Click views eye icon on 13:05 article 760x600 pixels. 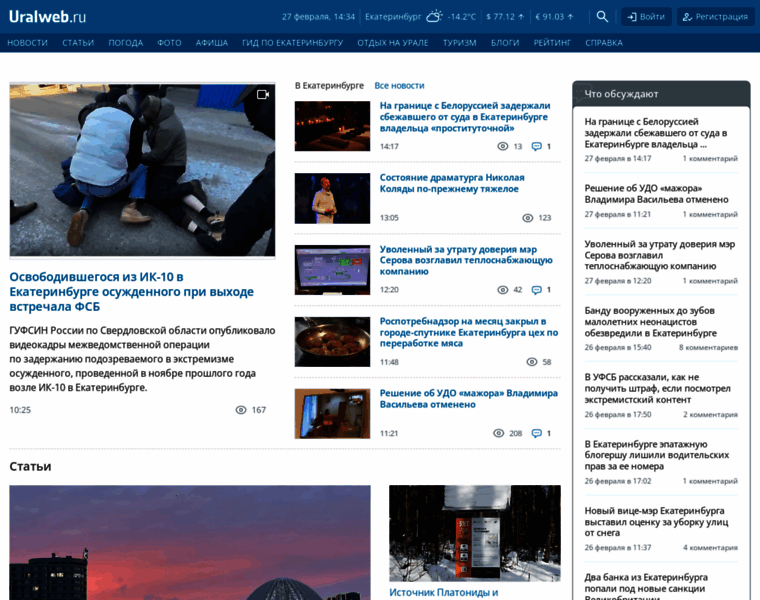(x=527, y=217)
